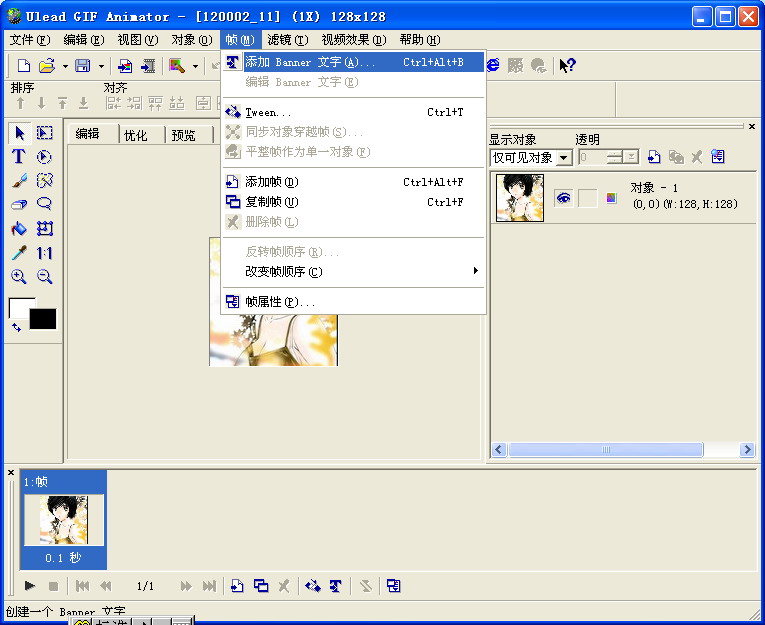The width and height of the screenshot is (765, 625).
Task: Click white foreground color swatch
Action: (19, 307)
